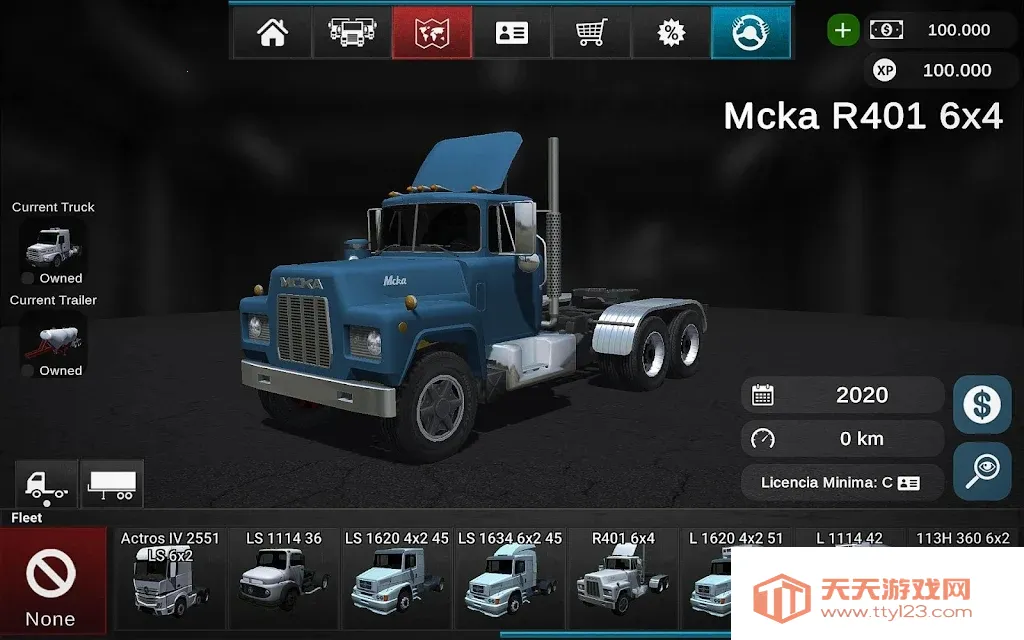
Task: Switch to the trailers category tab
Action: [x=111, y=484]
